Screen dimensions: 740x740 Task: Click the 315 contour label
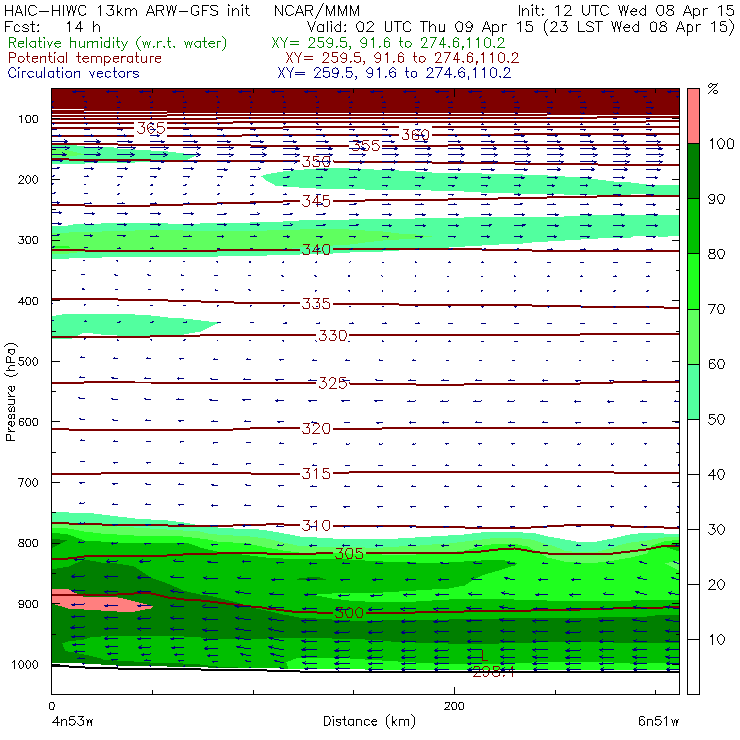coord(316,473)
